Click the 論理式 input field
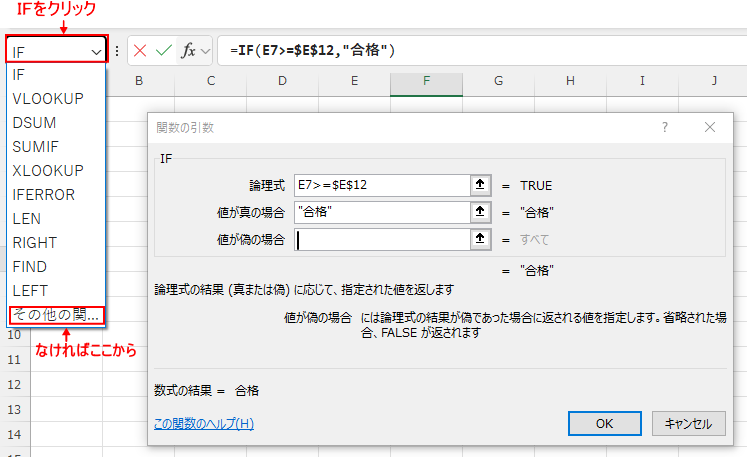Screen dimensions: 747x457 [x=382, y=185]
